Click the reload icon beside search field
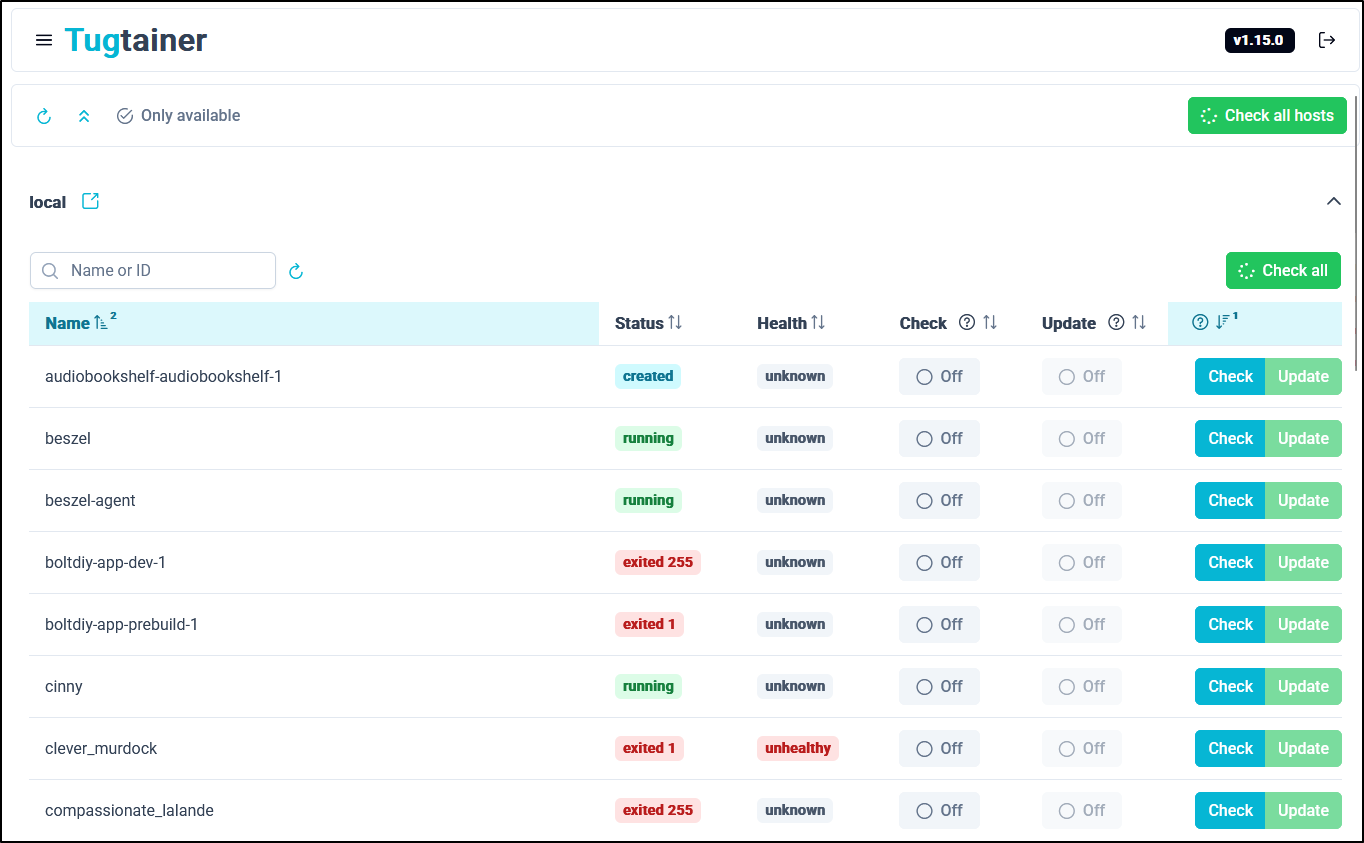 tap(296, 271)
